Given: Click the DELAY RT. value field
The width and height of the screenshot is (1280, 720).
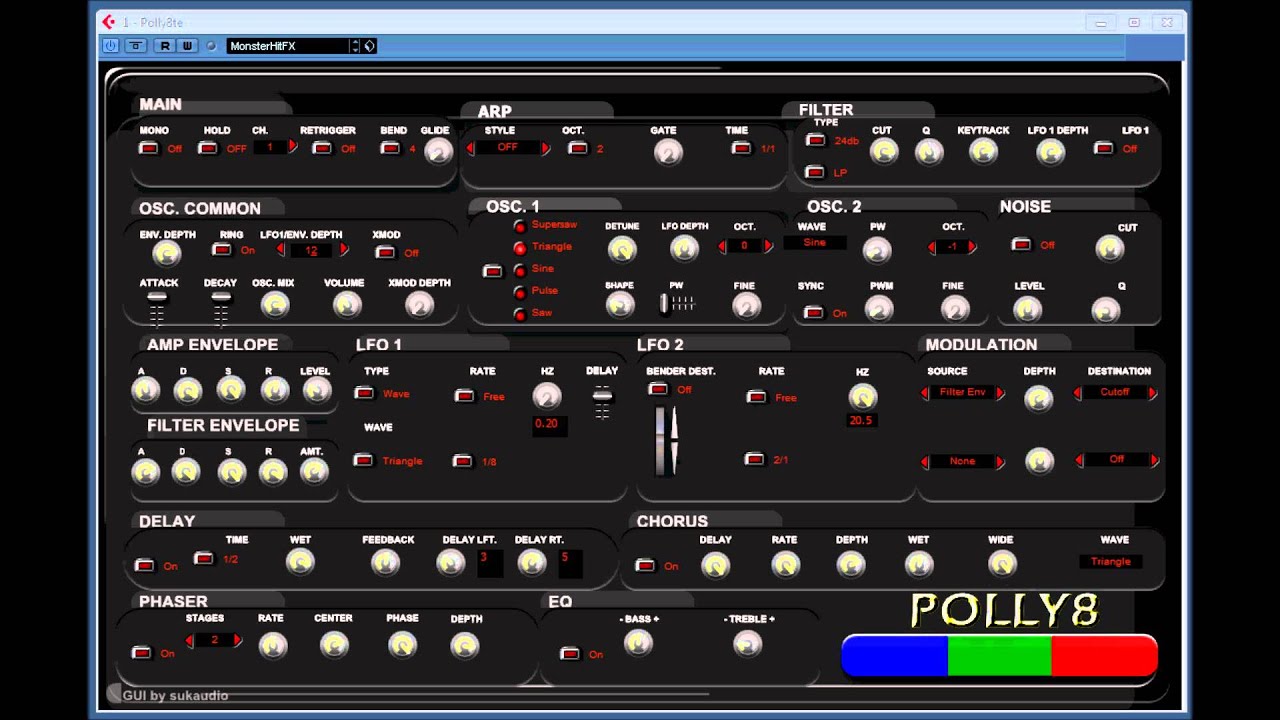Looking at the screenshot, I should coord(570,563).
